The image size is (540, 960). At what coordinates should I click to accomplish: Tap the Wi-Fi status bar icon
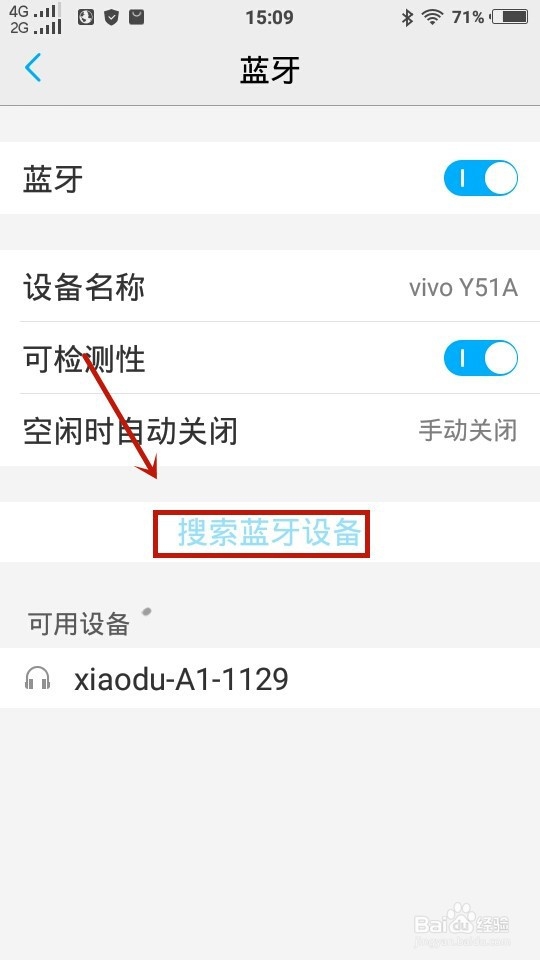[x=433, y=17]
